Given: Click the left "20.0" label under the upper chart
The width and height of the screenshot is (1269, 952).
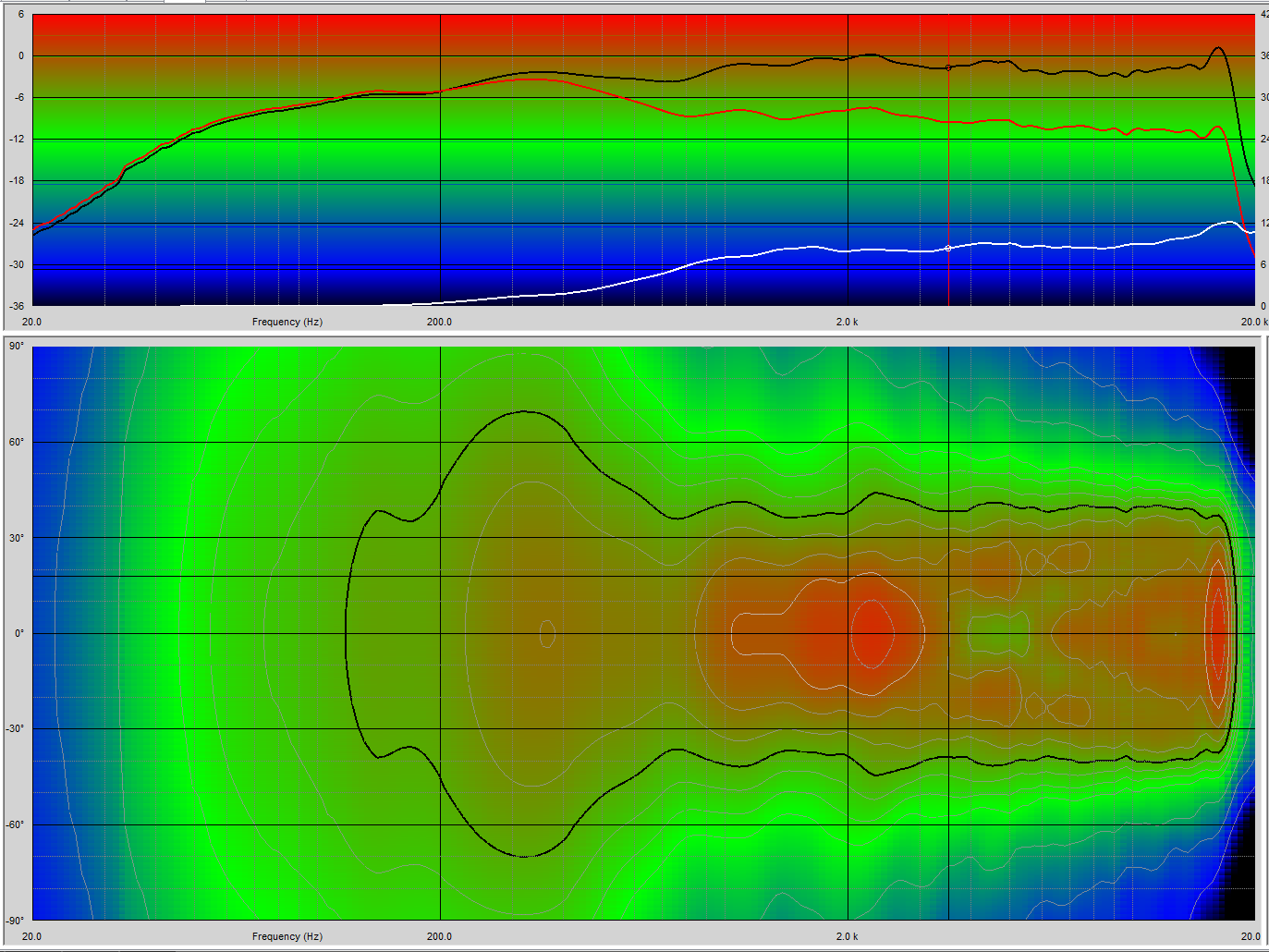Looking at the screenshot, I should click(x=31, y=322).
